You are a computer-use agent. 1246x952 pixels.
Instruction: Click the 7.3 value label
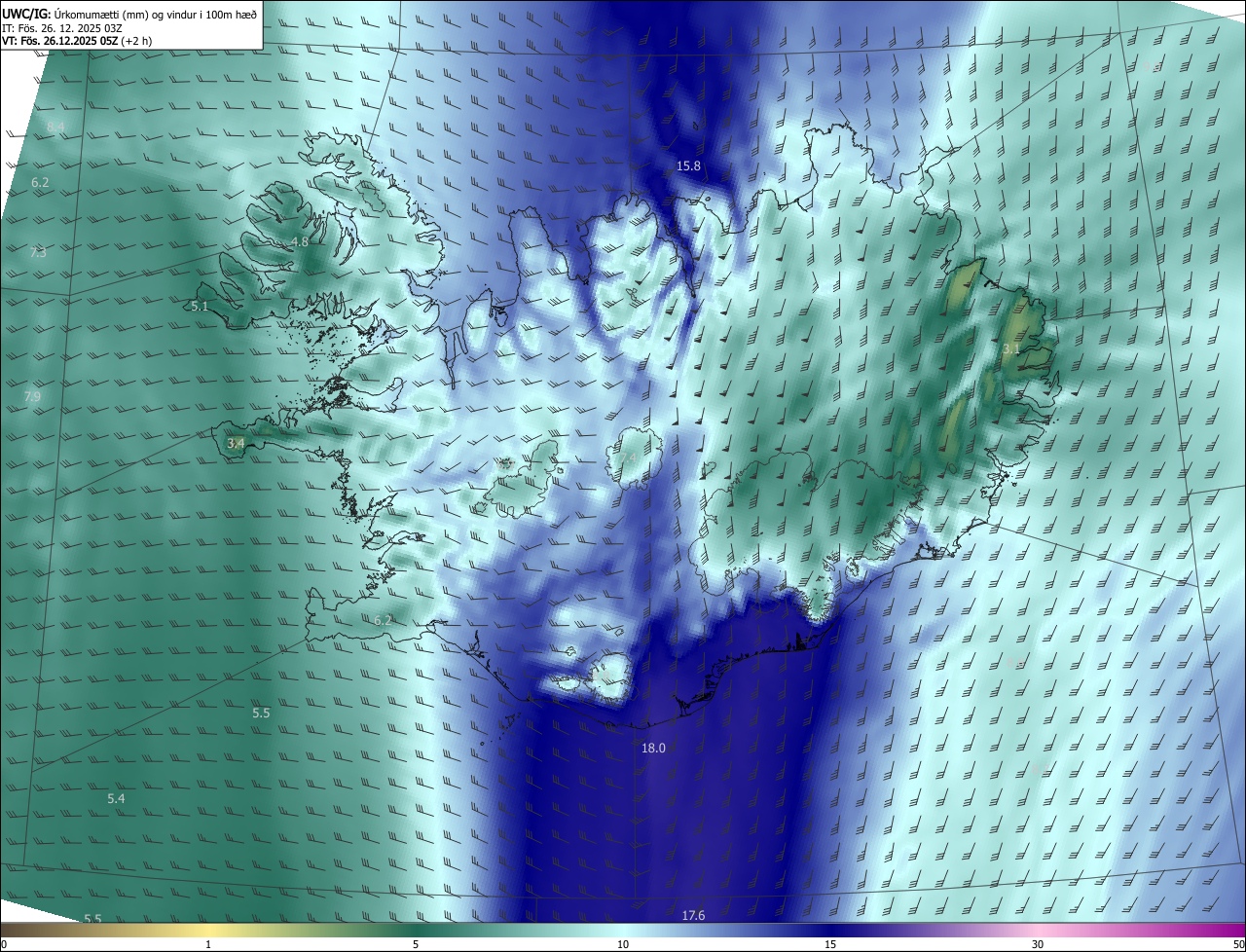(x=38, y=253)
